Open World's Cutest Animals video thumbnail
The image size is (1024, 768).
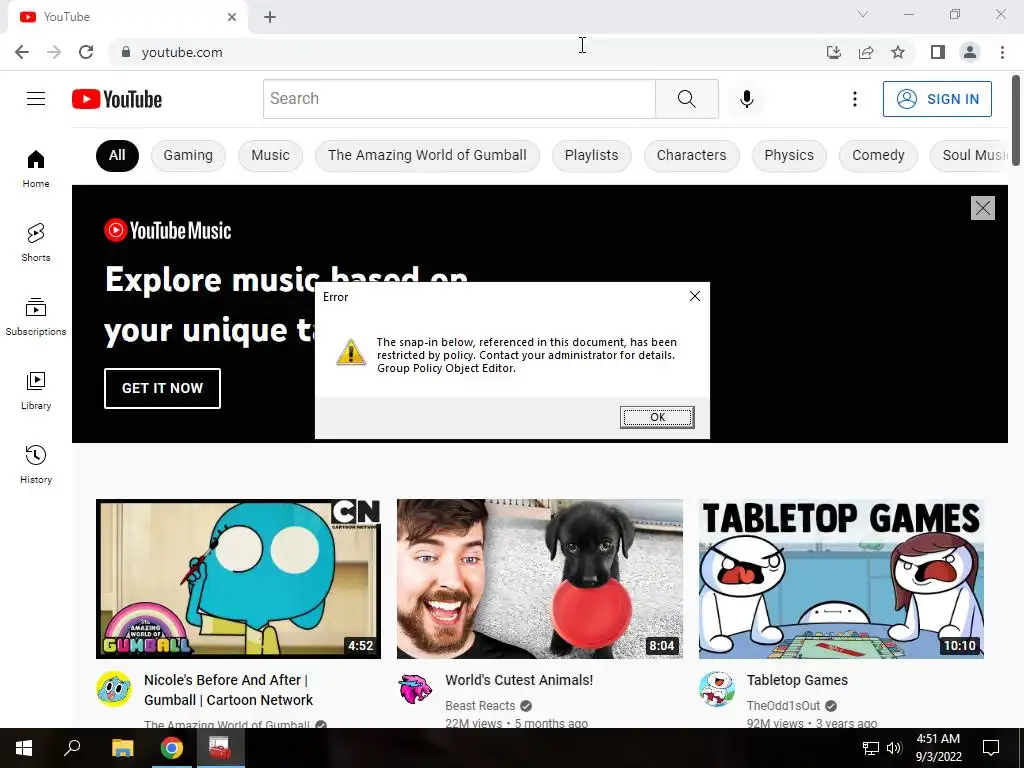(539, 579)
